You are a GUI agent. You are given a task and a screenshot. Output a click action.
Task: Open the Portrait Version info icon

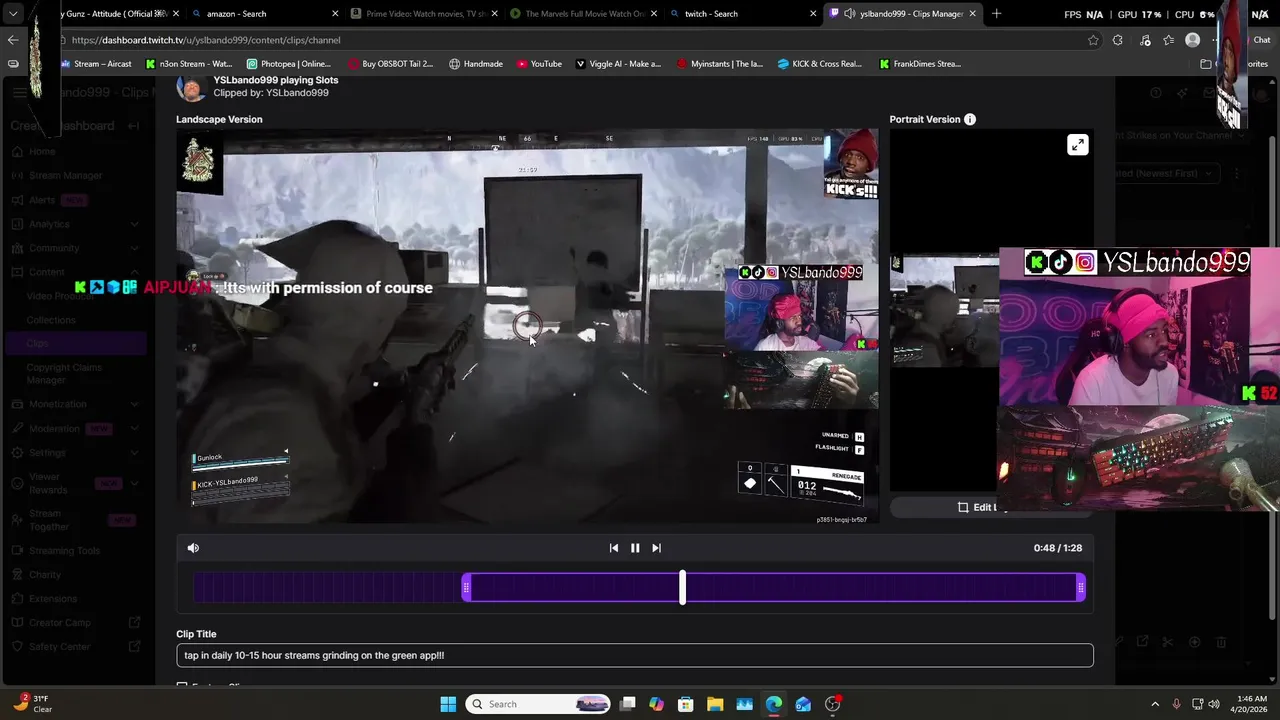point(970,119)
